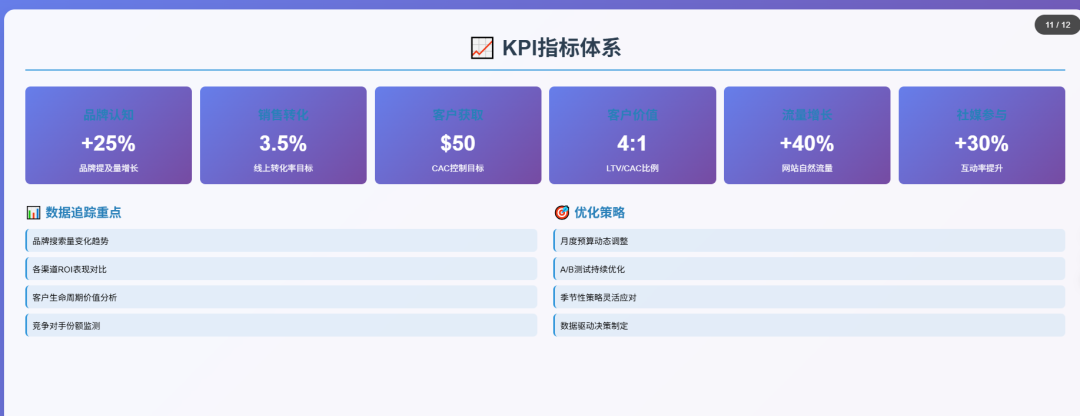Click the target icon beside 优化策略
This screenshot has width=1080, height=416.
click(x=561, y=213)
